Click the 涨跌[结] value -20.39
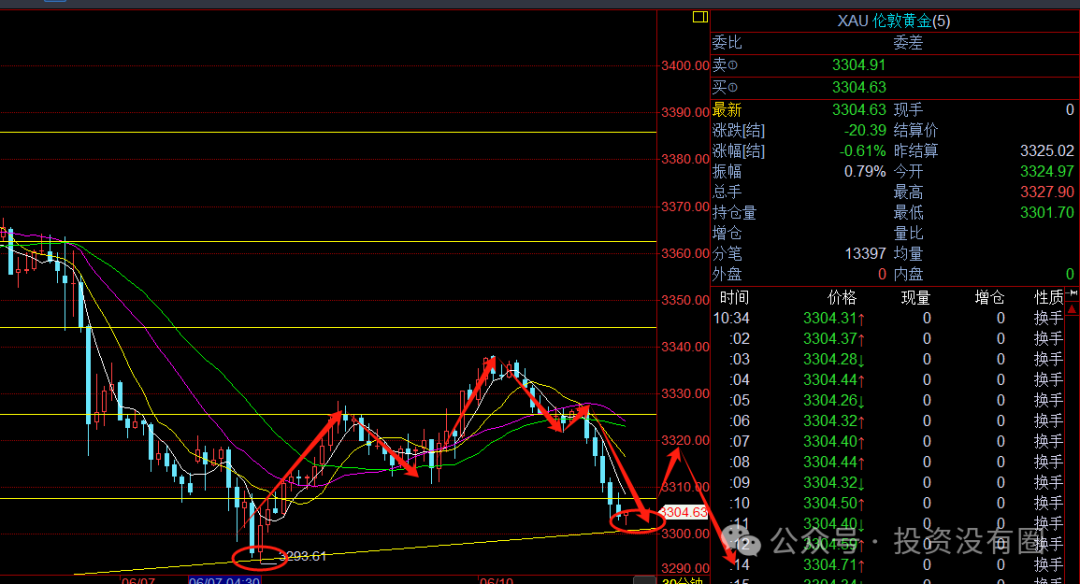The image size is (1080, 584). tap(865, 130)
